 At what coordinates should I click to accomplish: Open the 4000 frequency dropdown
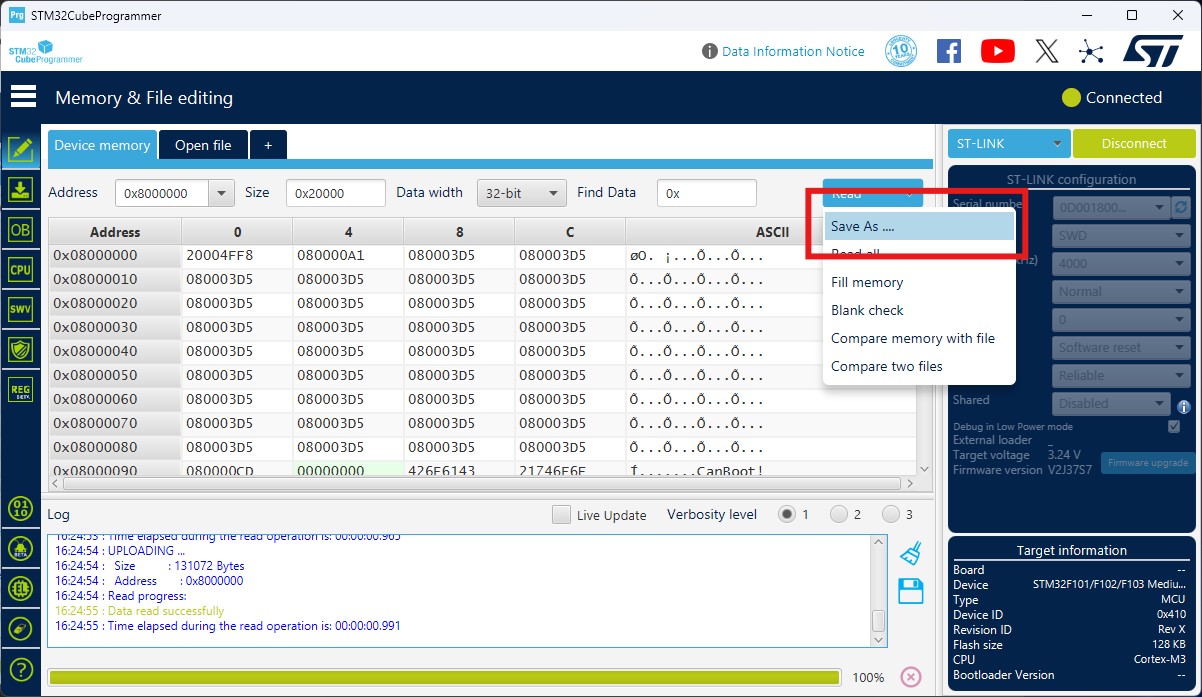click(1123, 264)
